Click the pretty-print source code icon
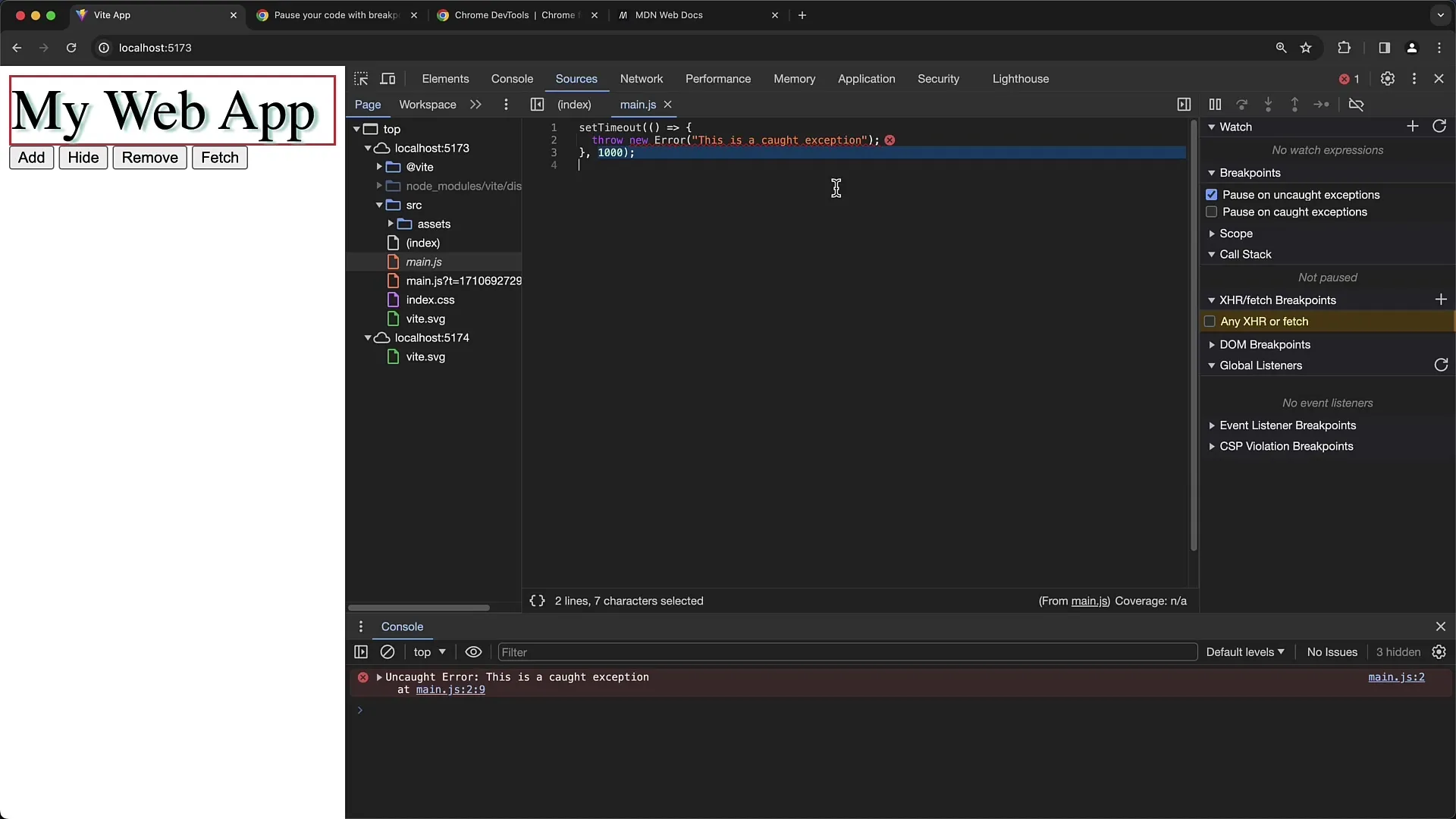 pos(537,600)
